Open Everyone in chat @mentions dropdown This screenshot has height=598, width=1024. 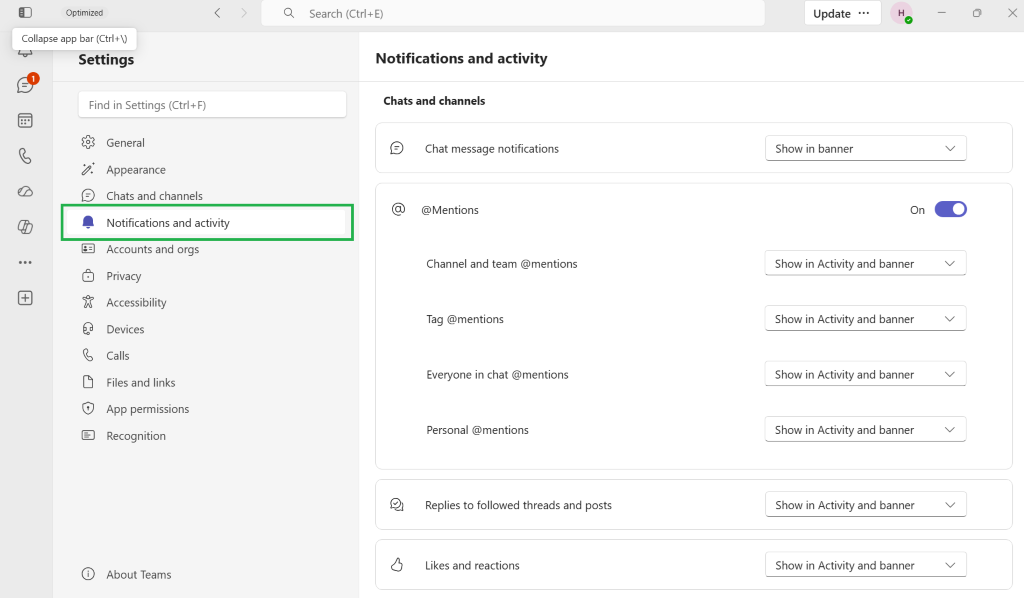[x=865, y=374]
